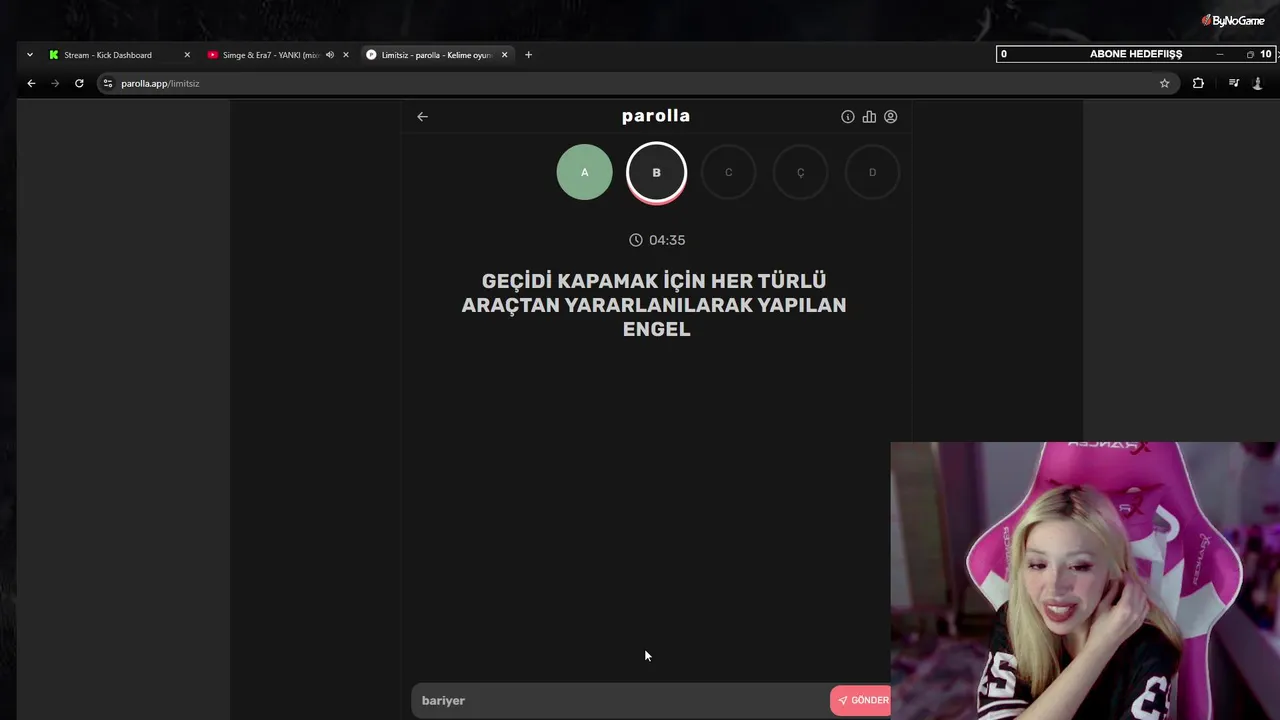Image resolution: width=1280 pixels, height=720 pixels.
Task: Select the letter B circle
Action: coord(656,172)
